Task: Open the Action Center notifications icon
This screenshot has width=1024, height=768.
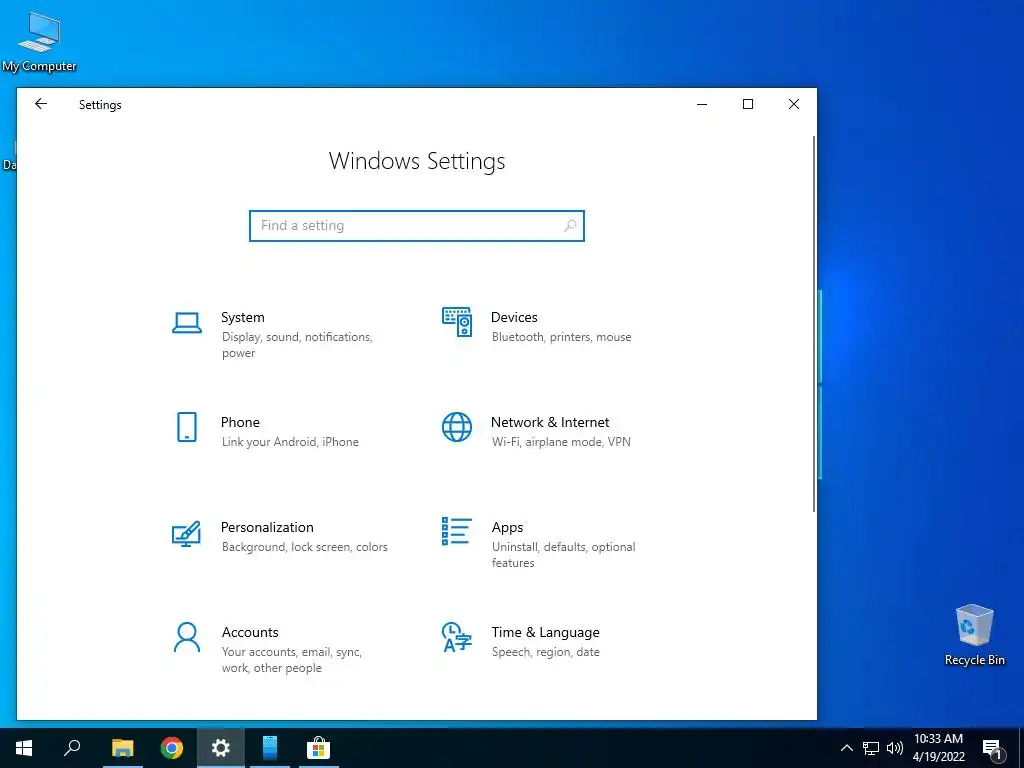Action: point(993,749)
